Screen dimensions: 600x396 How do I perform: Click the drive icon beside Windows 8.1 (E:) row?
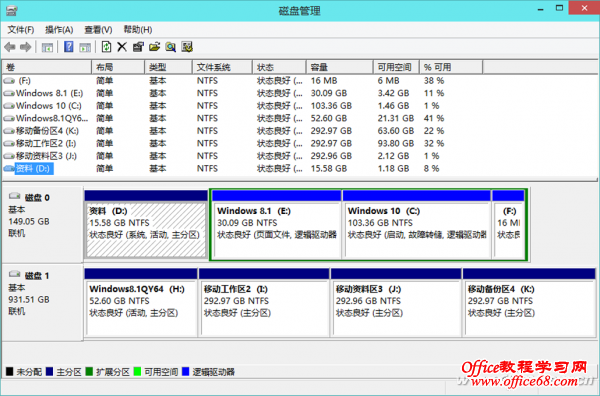click(9, 93)
